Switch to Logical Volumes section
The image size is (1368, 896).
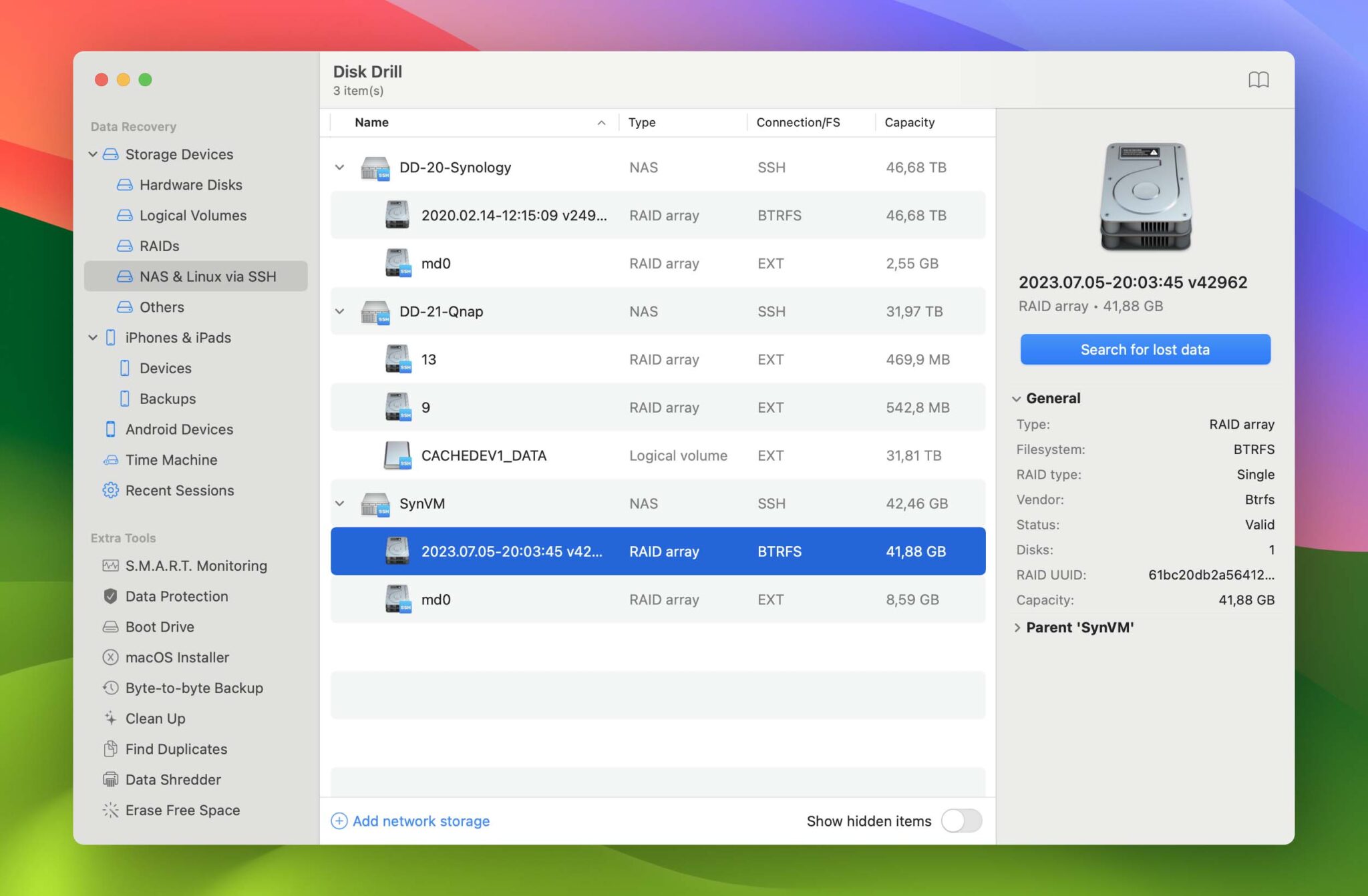coord(193,215)
